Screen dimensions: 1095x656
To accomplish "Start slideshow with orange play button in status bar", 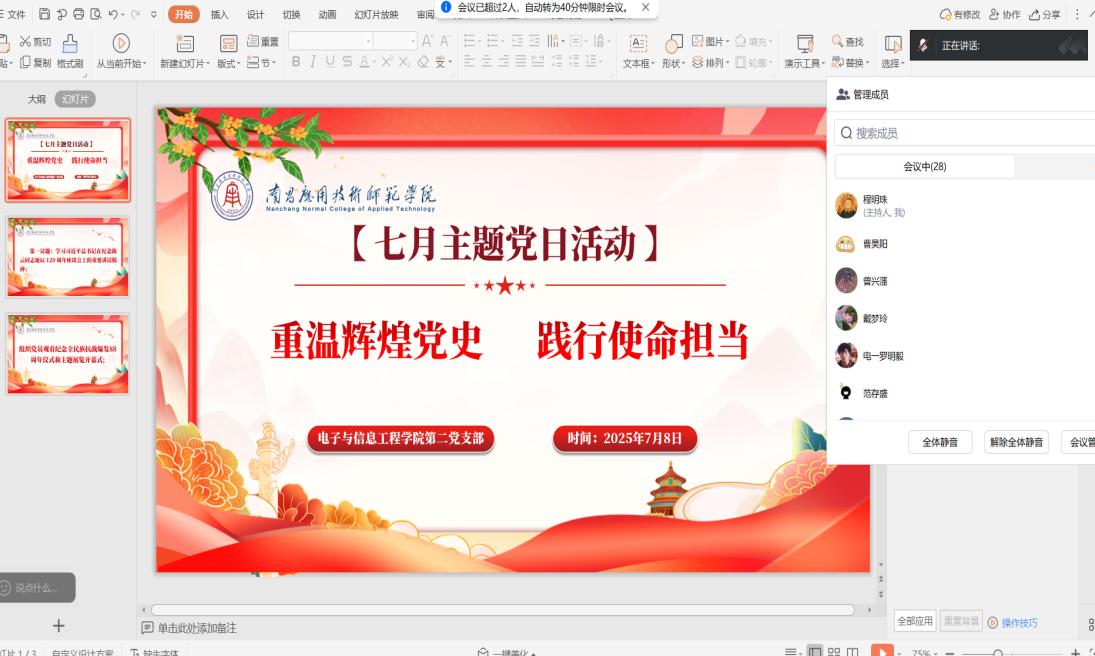I will coord(881,652).
